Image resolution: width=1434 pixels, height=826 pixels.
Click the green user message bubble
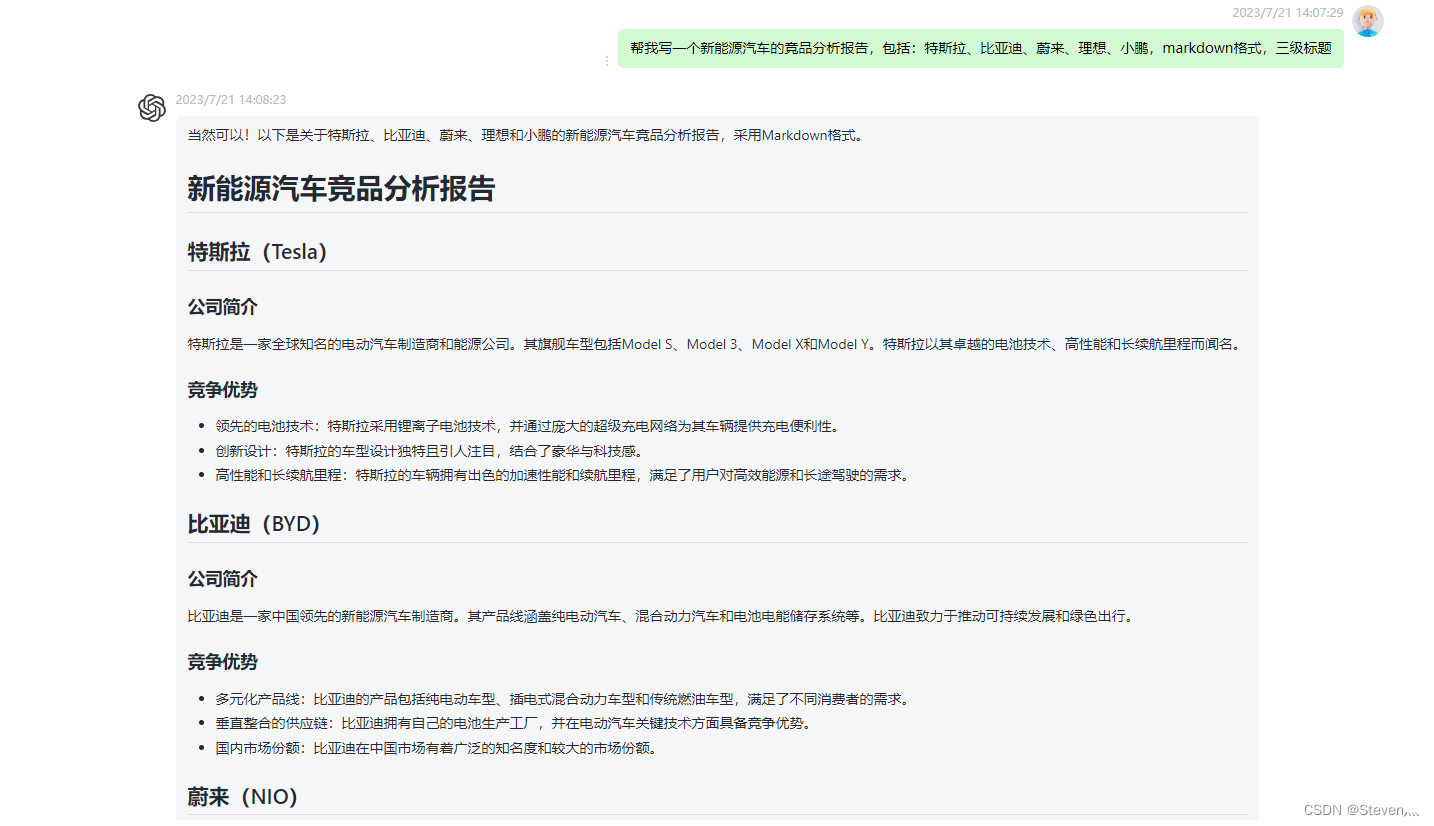pos(980,48)
